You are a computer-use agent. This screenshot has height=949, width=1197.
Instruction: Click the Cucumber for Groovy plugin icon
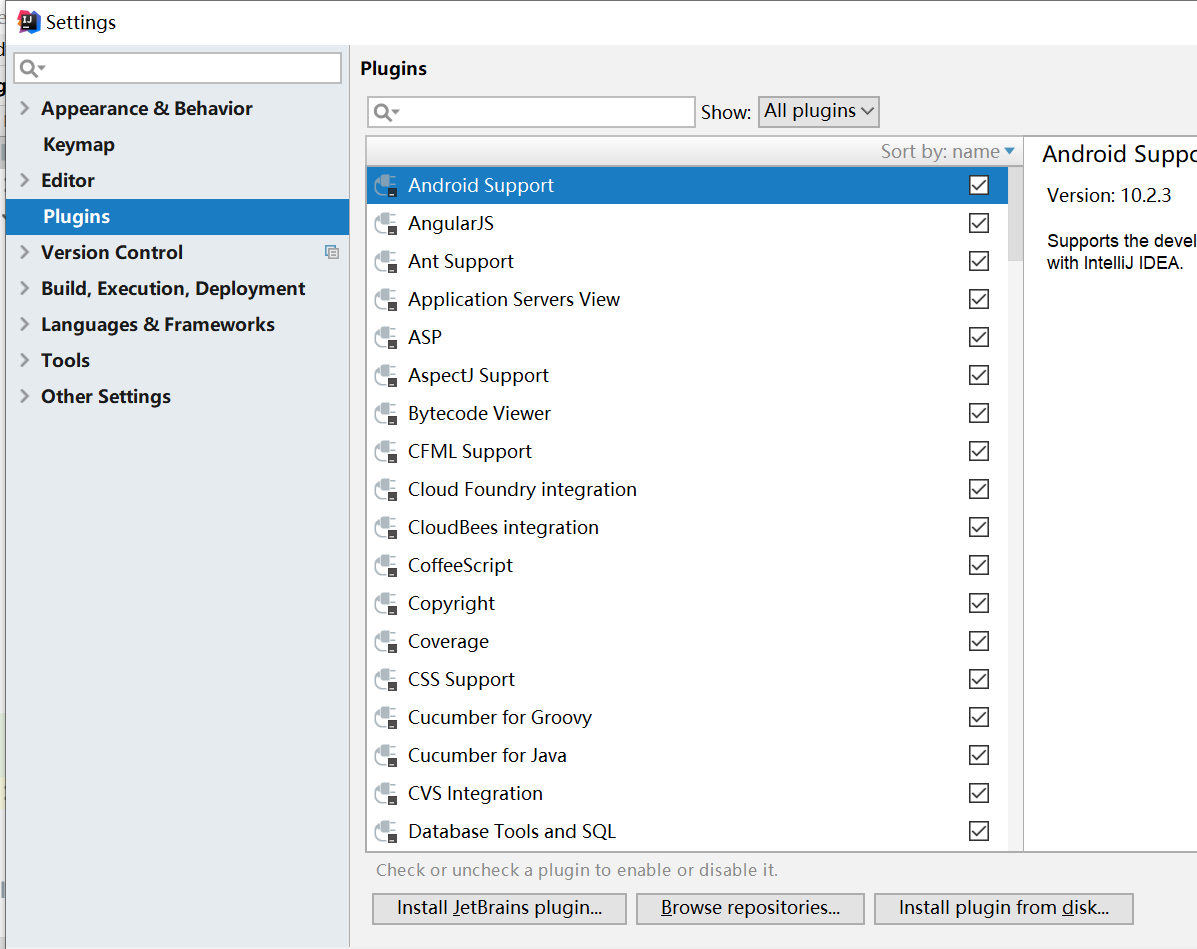pyautogui.click(x=386, y=718)
